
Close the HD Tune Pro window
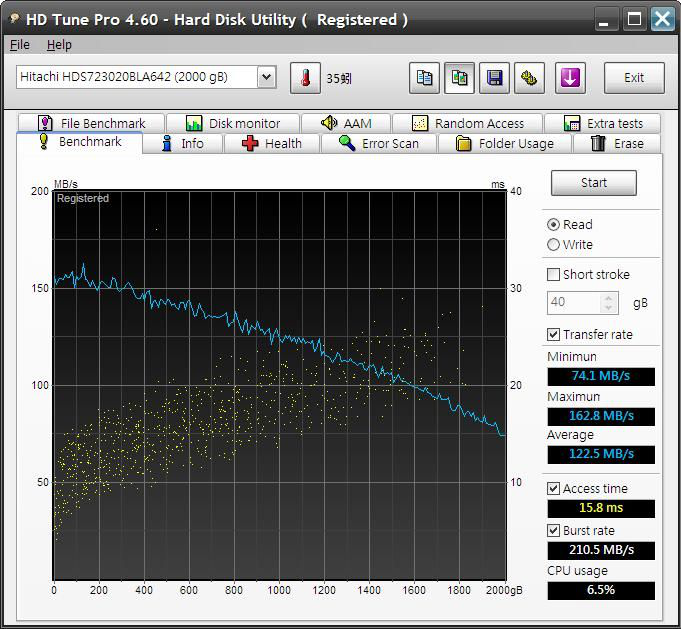pos(662,20)
